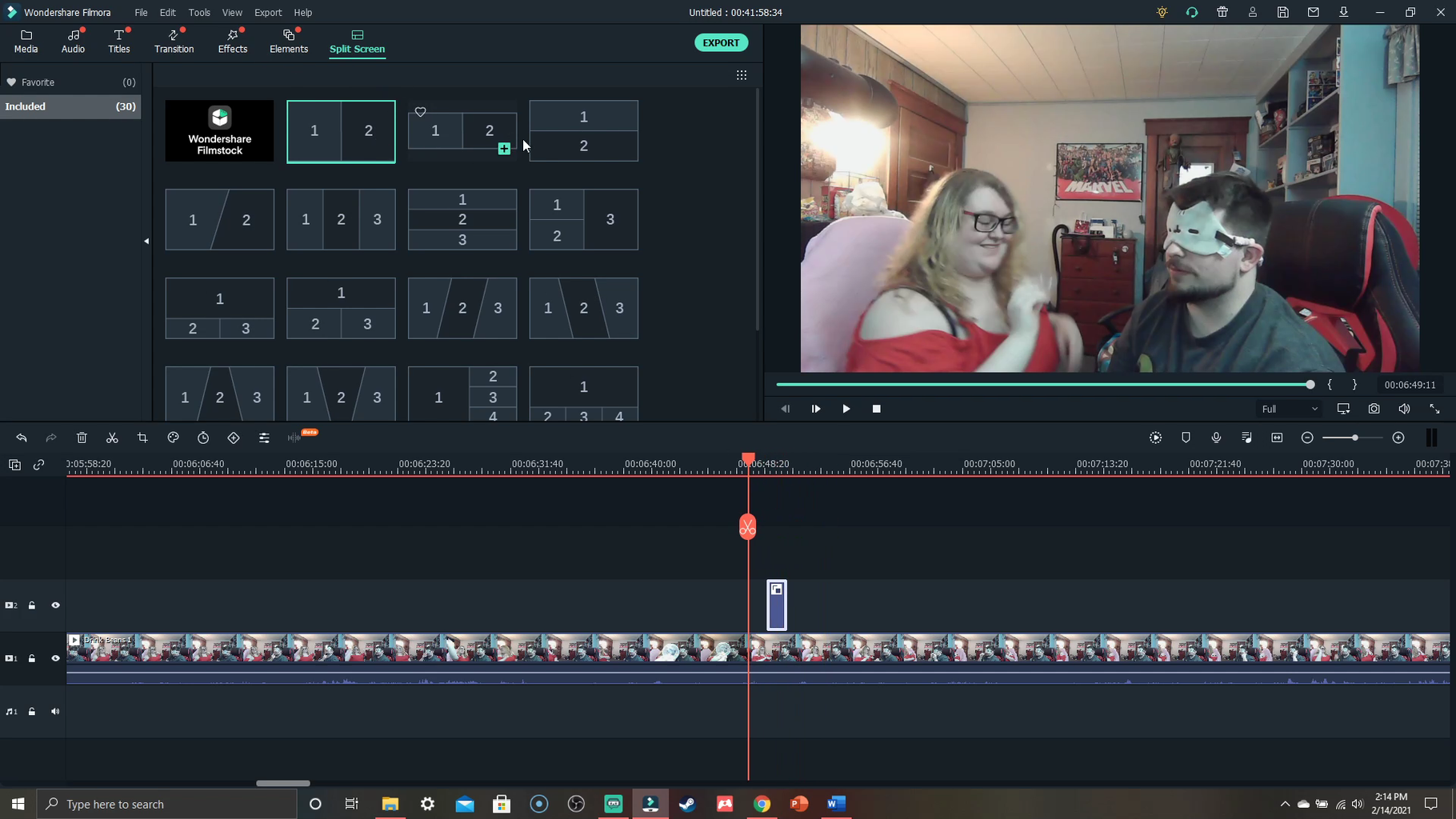Viewport: 1456px width, 819px height.
Task: Open File Explorer from taskbar
Action: [390, 804]
